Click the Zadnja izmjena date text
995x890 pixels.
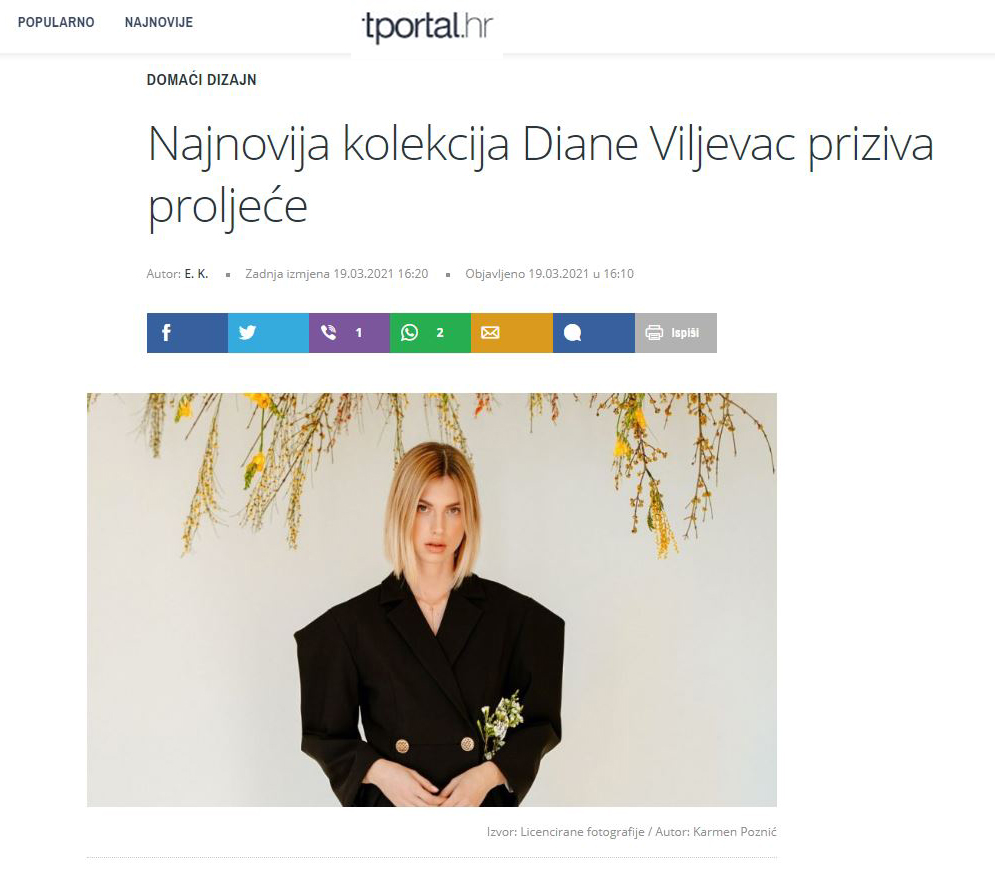336,273
